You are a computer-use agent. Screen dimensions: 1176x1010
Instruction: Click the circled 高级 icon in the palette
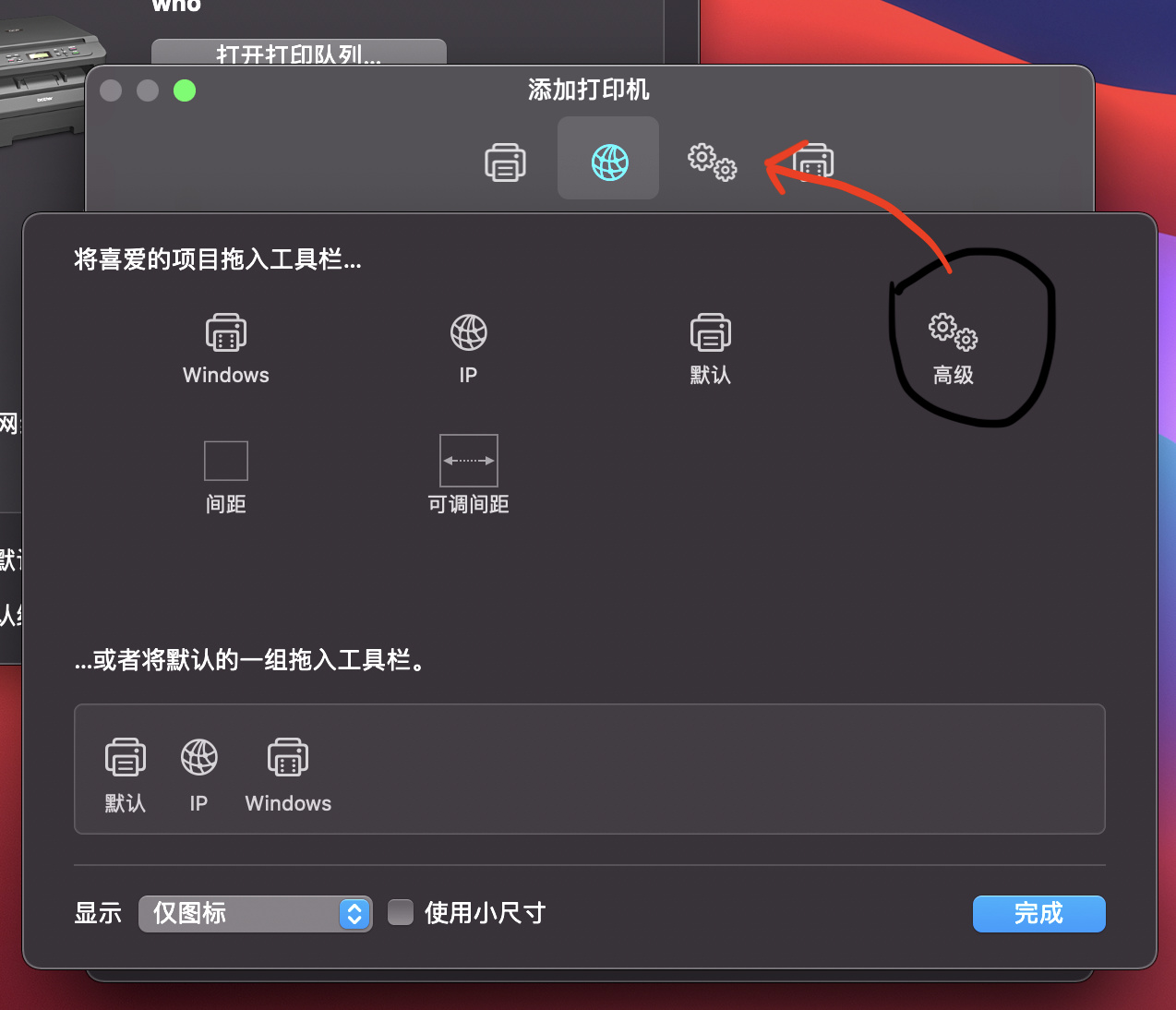point(952,332)
